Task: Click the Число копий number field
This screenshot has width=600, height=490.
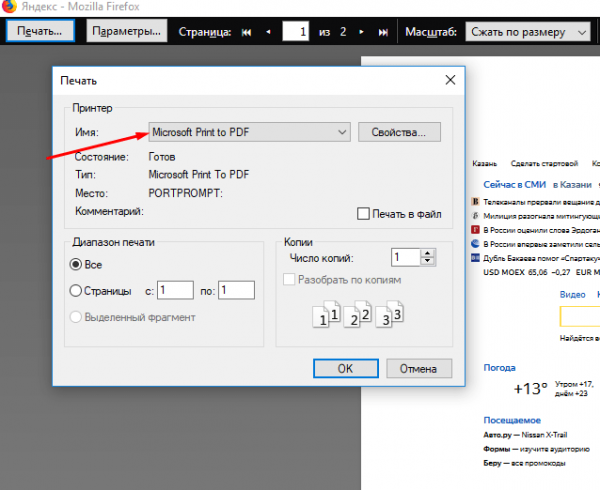Action: pos(406,257)
